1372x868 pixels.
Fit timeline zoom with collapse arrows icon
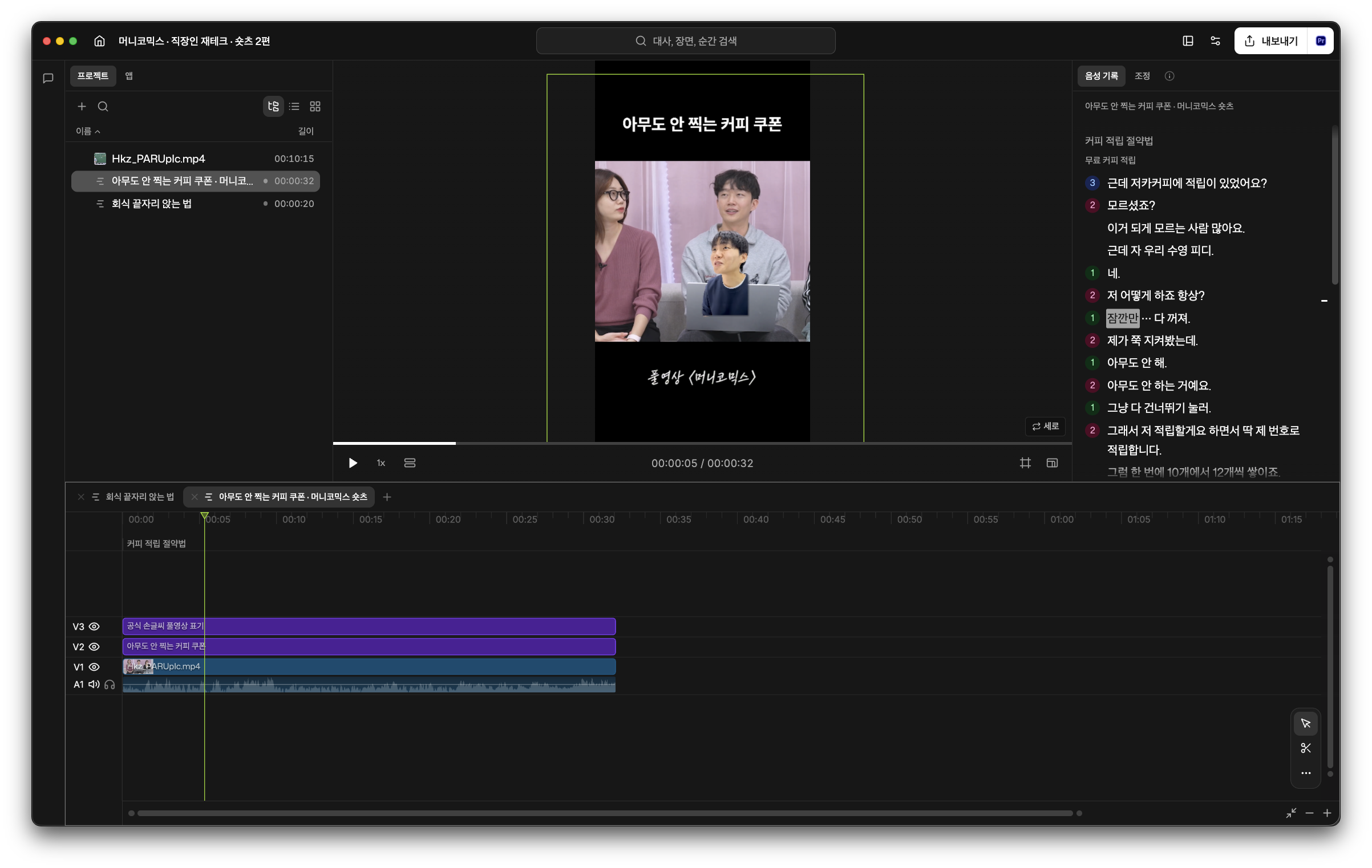pyautogui.click(x=1291, y=813)
